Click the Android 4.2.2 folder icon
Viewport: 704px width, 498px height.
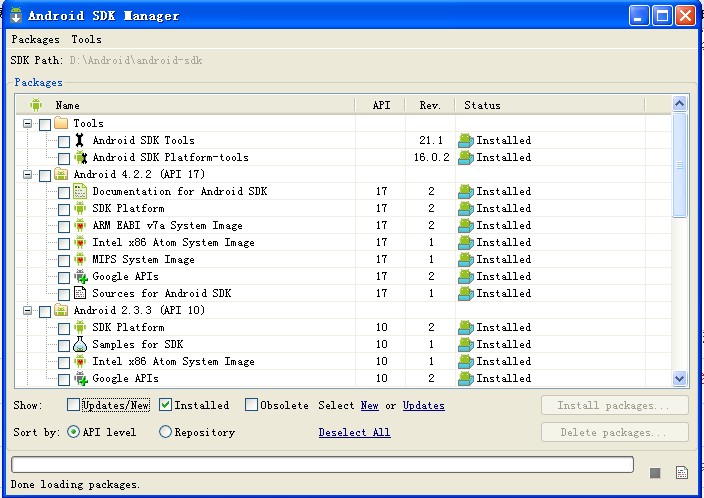point(61,174)
